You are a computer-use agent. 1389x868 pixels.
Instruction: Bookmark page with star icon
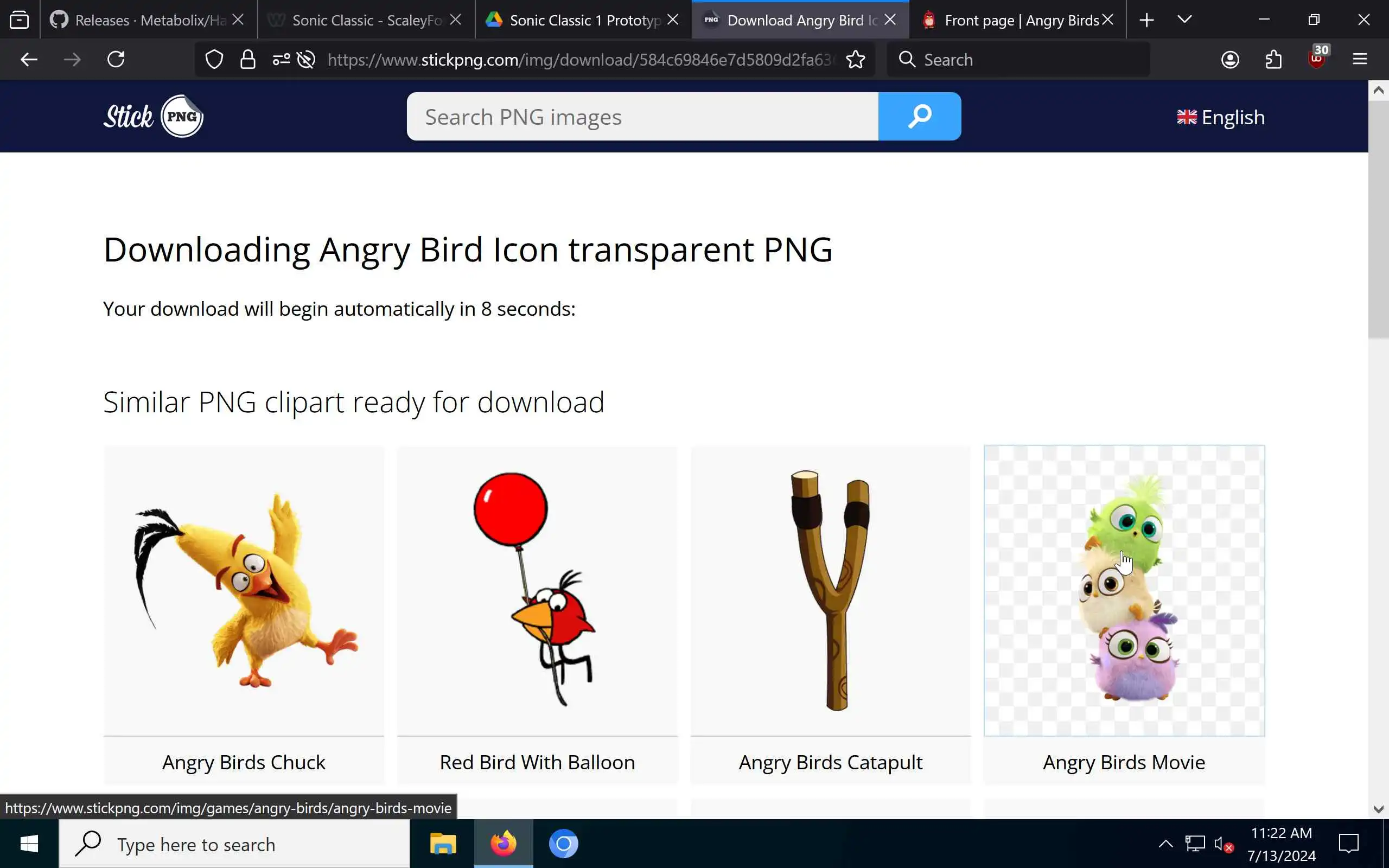pyautogui.click(x=855, y=60)
